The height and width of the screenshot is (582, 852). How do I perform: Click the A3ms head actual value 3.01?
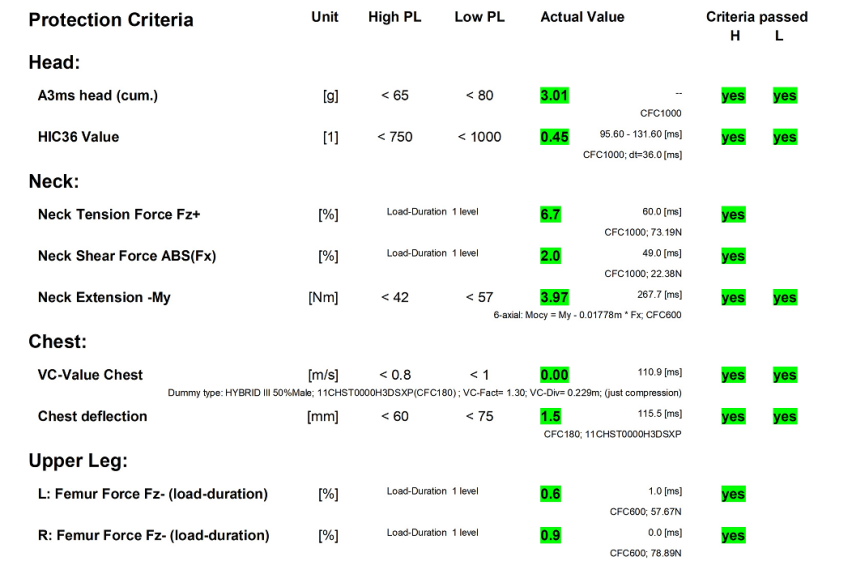click(554, 96)
